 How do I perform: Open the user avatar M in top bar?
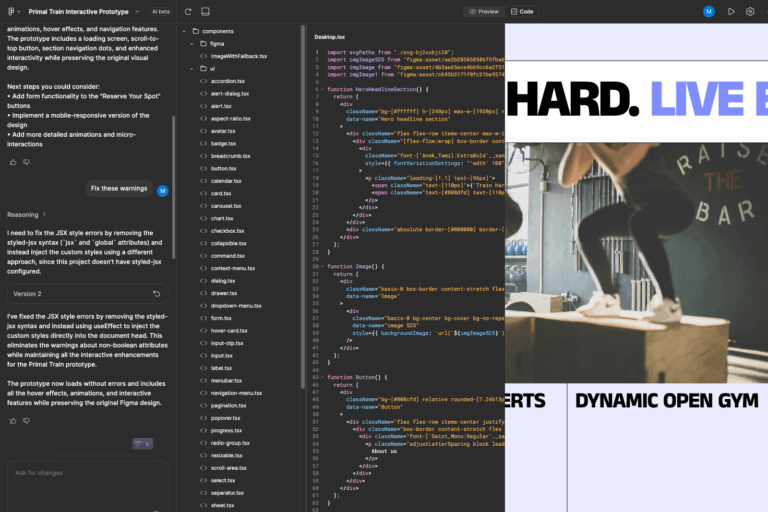pyautogui.click(x=708, y=12)
